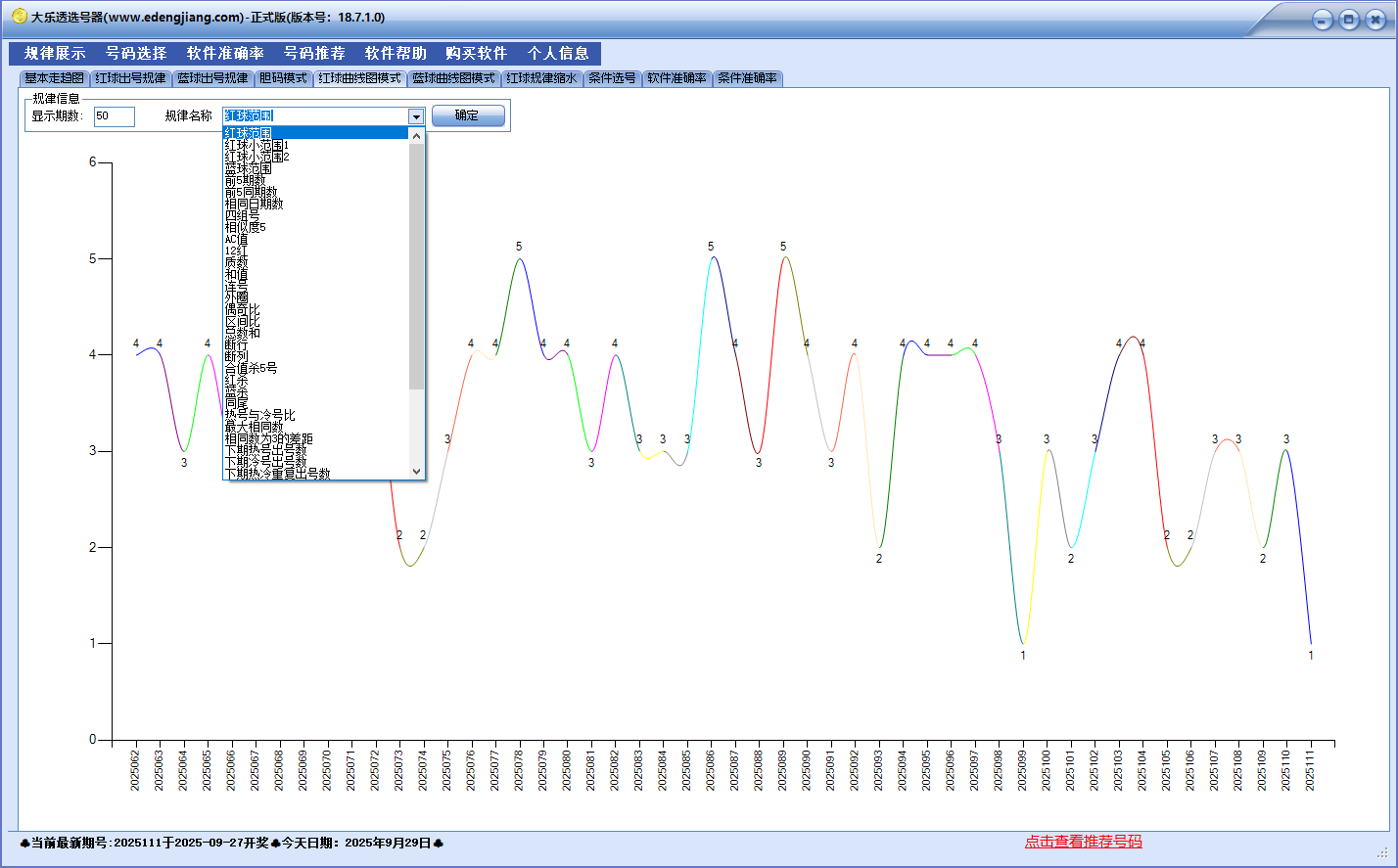The width and height of the screenshot is (1398, 868).
Task: Go to the 条件选号 tab
Action: 612,78
